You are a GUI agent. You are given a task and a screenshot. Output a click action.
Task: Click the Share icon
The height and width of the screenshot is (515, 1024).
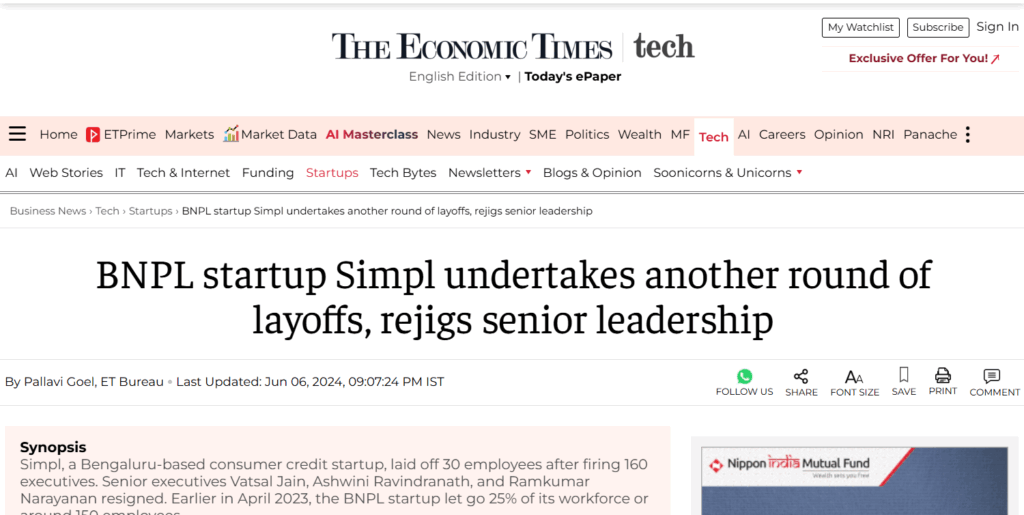point(801,376)
